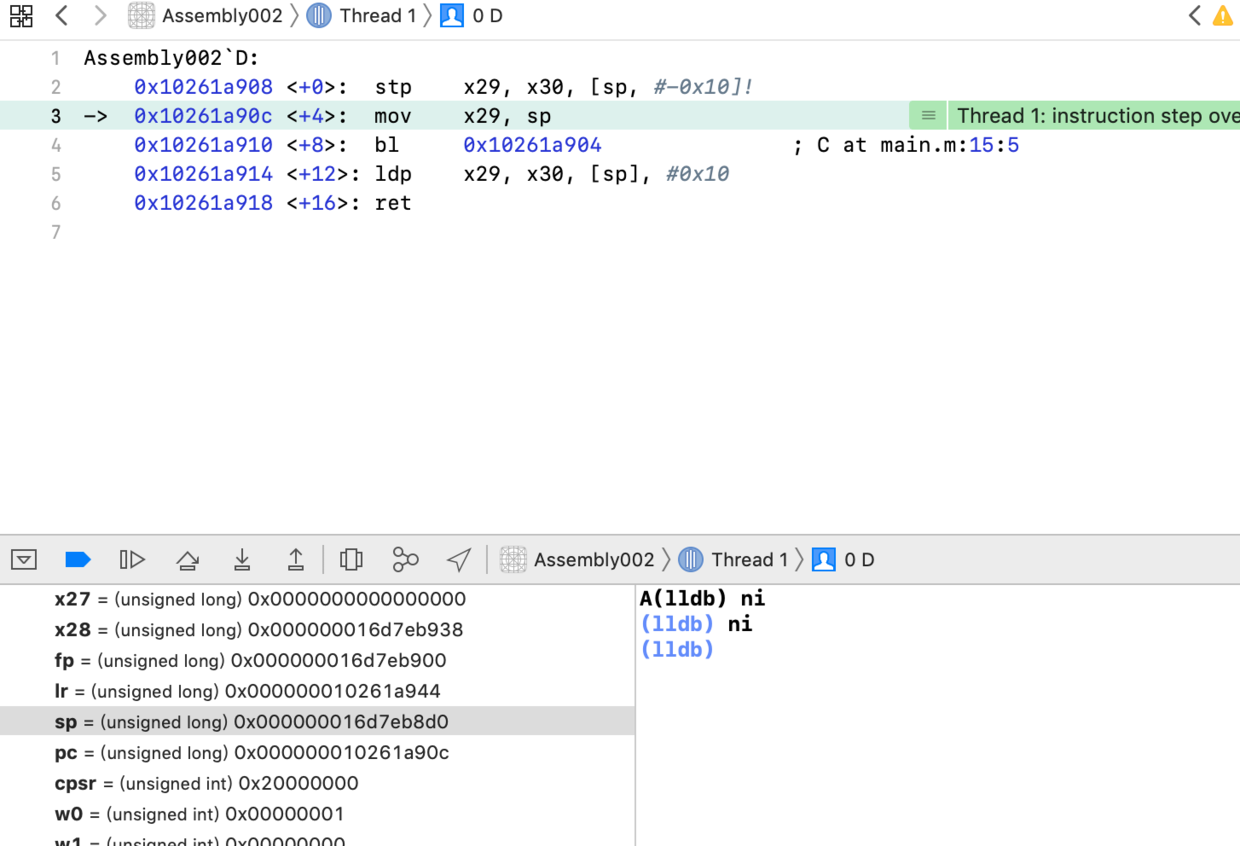
Task: Click the debug bar frame person icon
Action: pyautogui.click(x=824, y=560)
